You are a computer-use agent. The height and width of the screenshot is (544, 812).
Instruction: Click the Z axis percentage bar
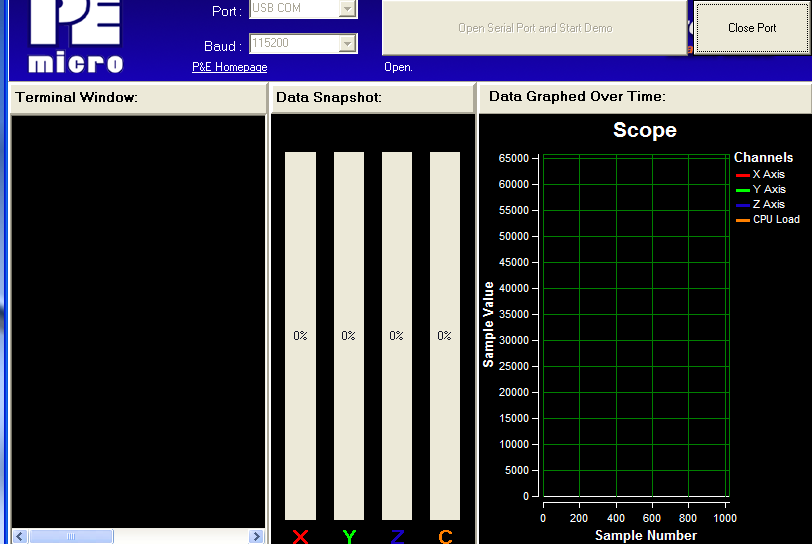click(397, 336)
